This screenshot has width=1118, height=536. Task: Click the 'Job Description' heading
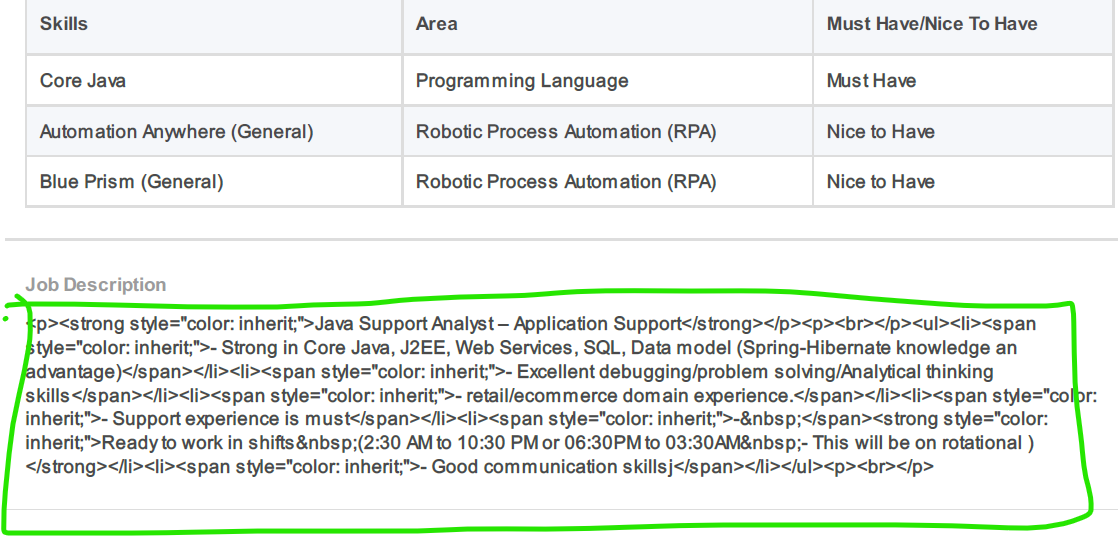pos(96,284)
